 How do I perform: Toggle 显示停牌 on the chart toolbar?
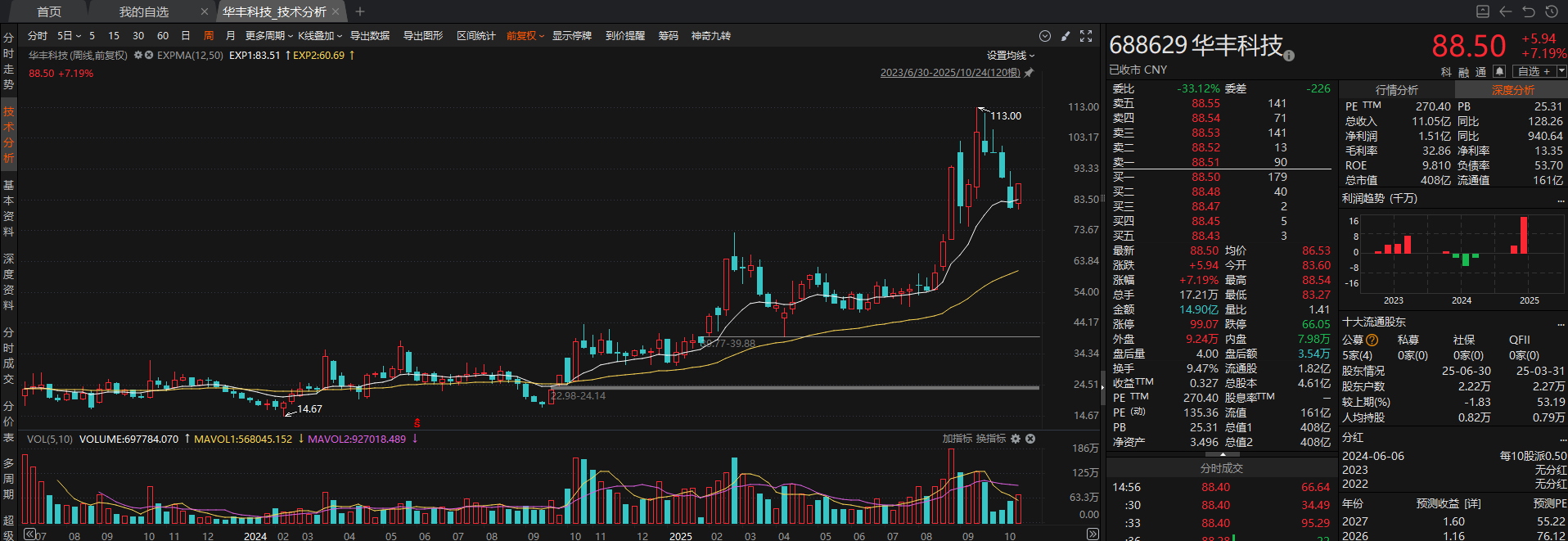(x=571, y=36)
